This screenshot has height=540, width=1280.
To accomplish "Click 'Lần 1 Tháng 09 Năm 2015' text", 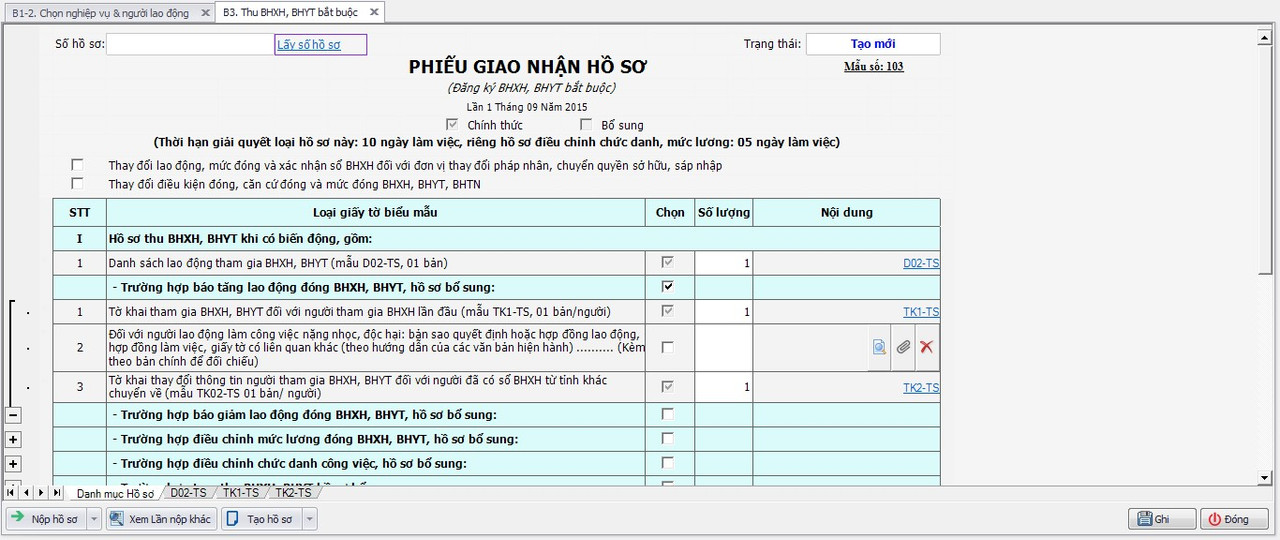I will (527, 107).
